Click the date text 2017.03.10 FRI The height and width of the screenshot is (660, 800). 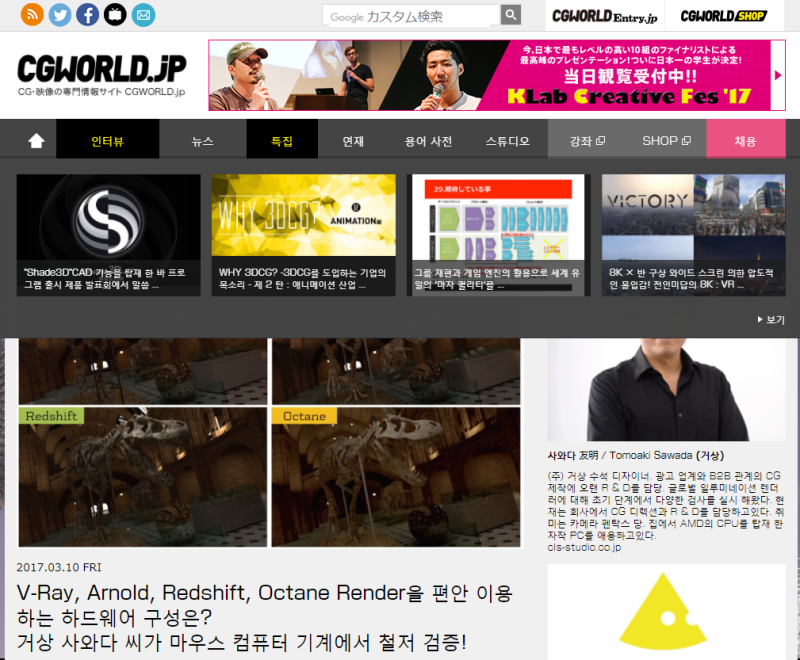(x=59, y=567)
